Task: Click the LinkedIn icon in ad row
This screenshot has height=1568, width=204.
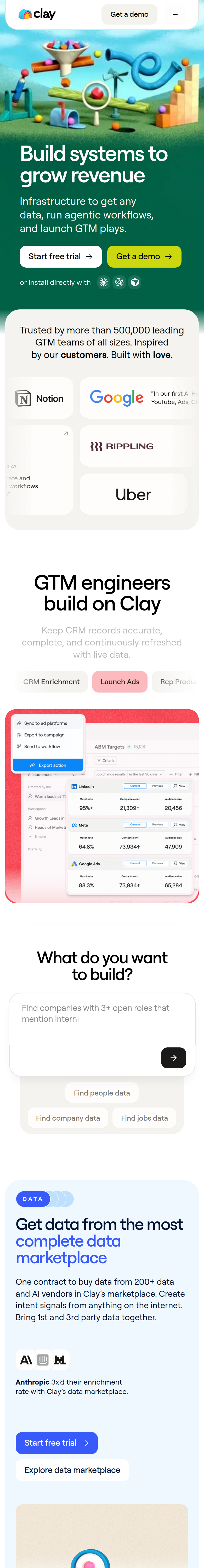Action: (x=74, y=786)
